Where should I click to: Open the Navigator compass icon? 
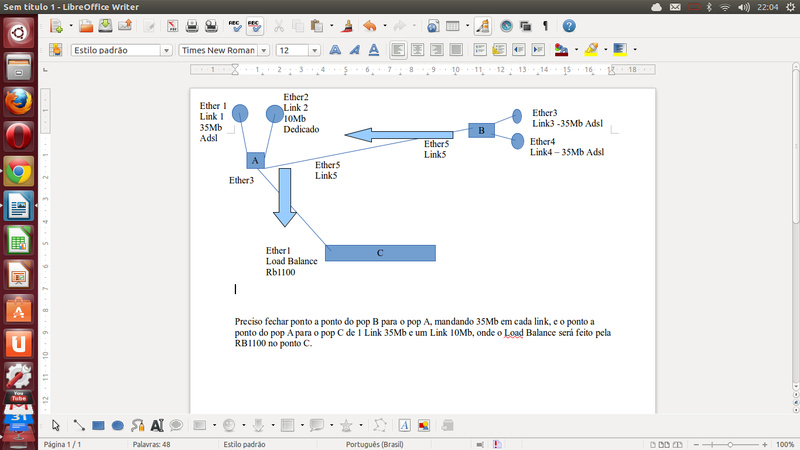coord(506,26)
